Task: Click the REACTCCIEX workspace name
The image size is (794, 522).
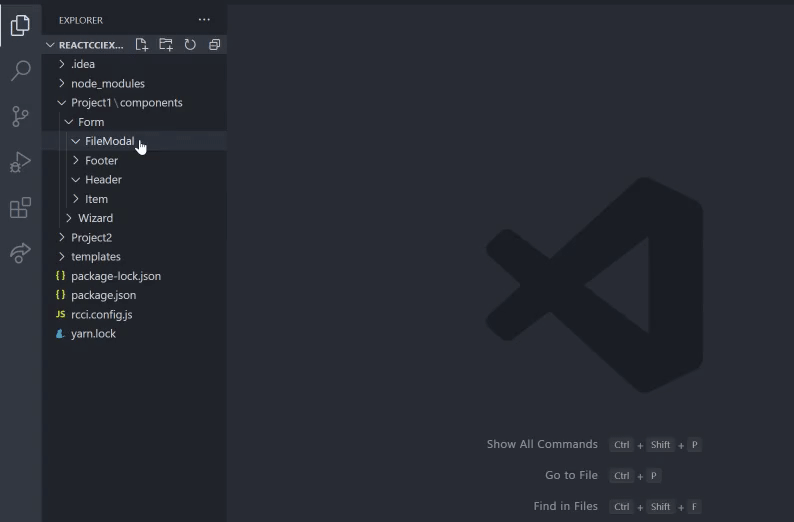Action: (91, 45)
